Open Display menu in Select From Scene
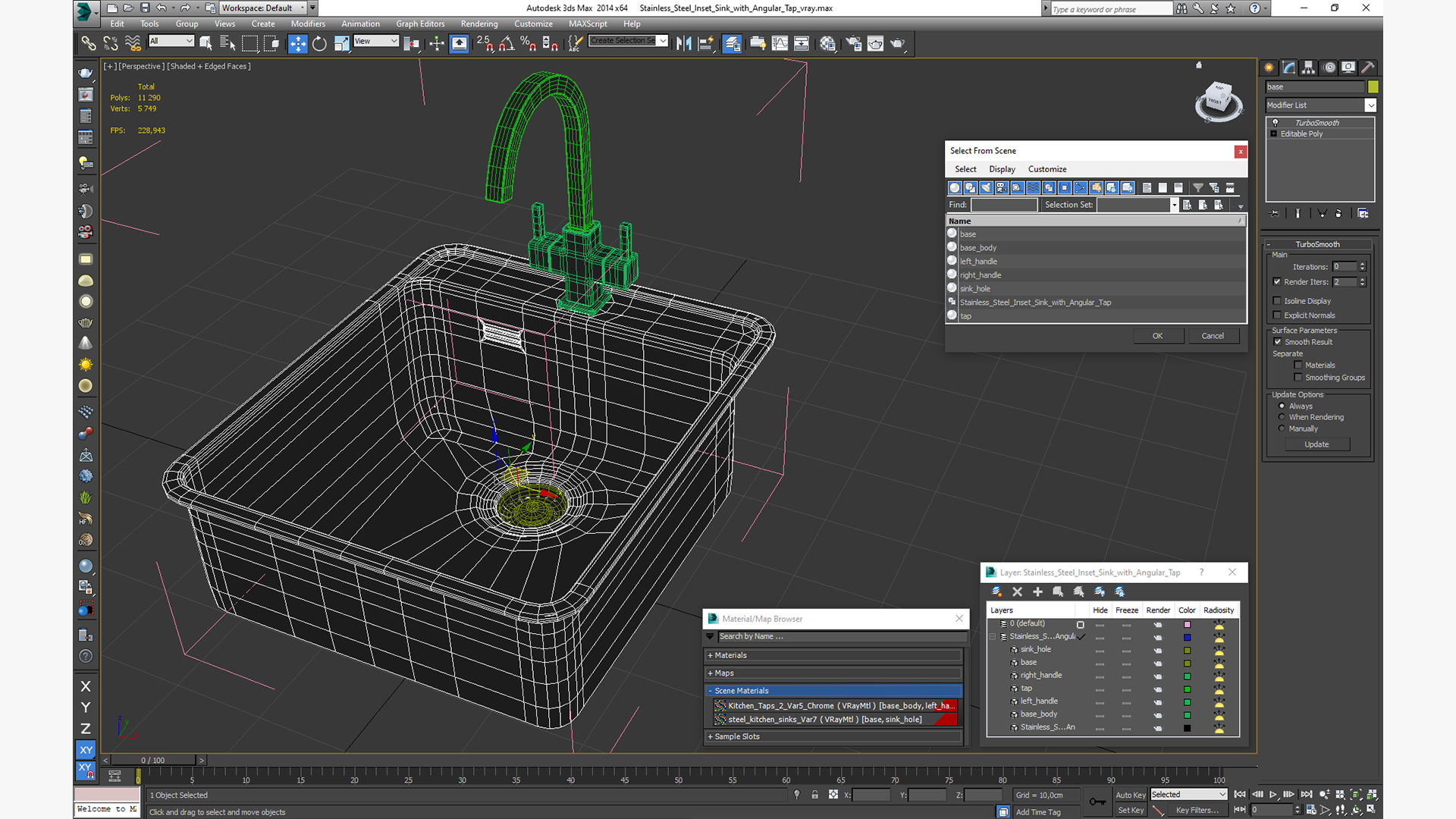 click(1002, 169)
